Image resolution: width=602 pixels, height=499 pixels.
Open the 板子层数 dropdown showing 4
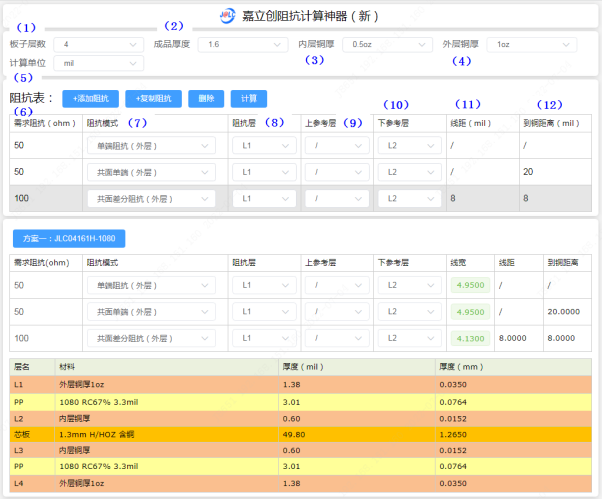pyautogui.click(x=100, y=45)
